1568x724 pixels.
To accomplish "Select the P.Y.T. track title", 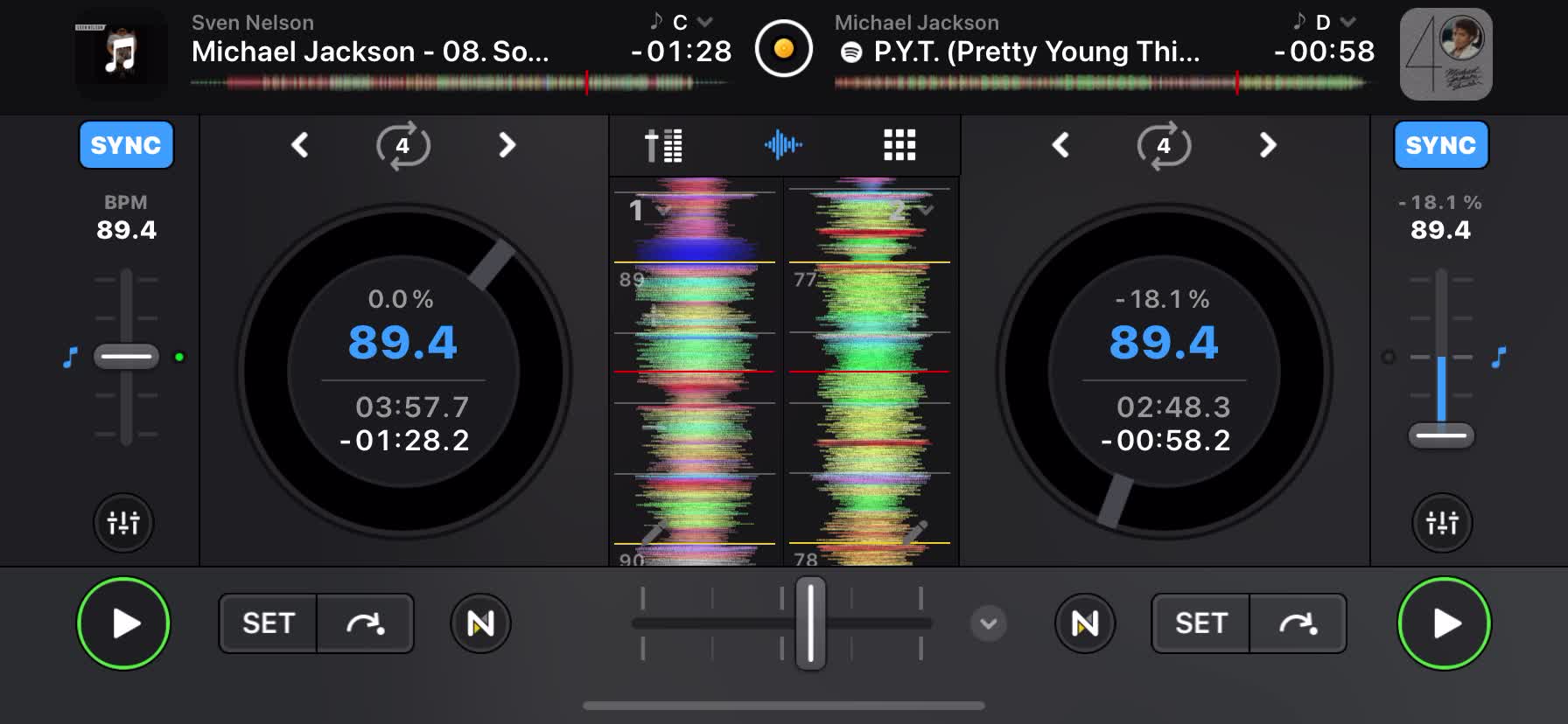I will click(x=1037, y=52).
